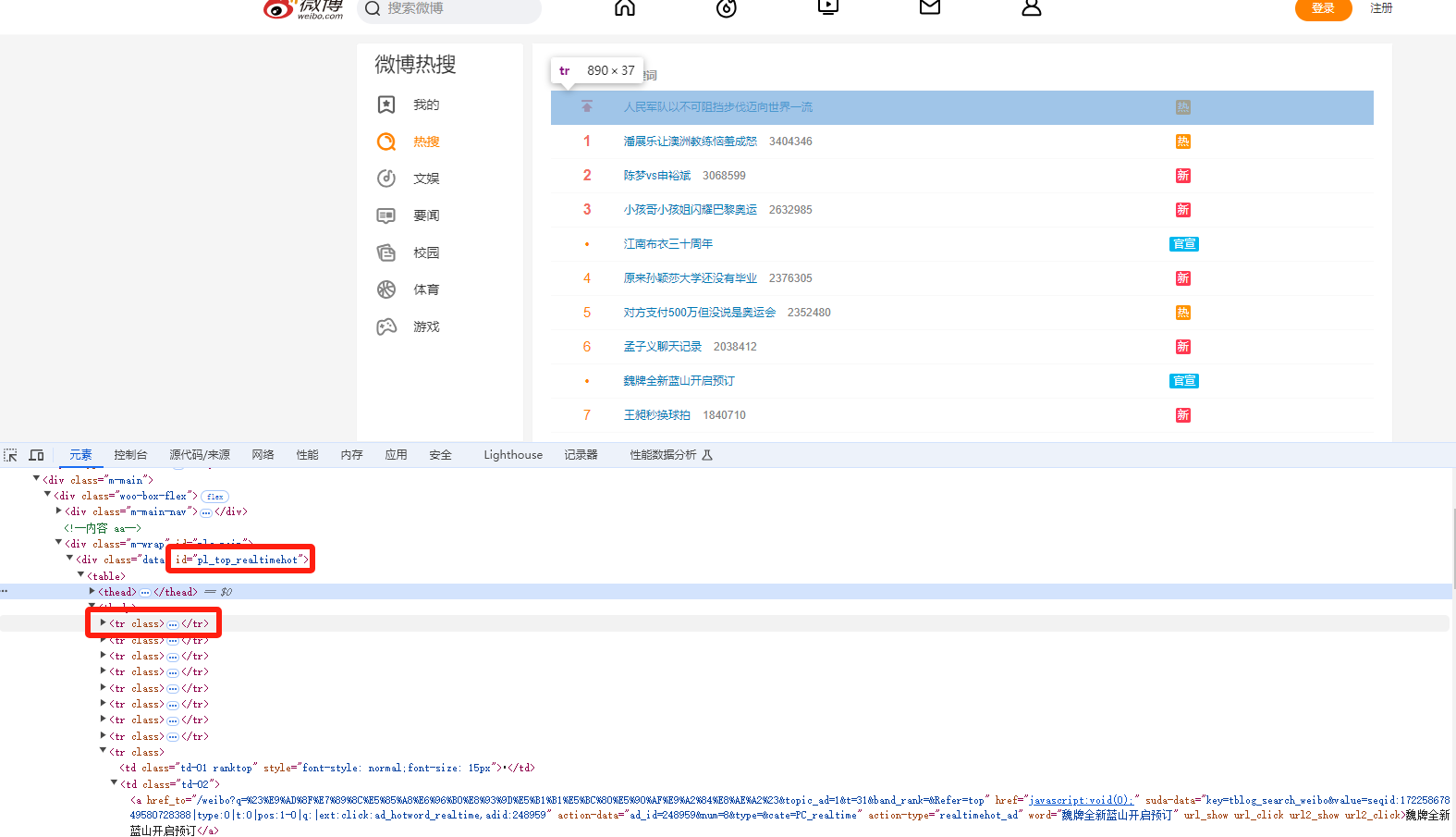The height and width of the screenshot is (837, 1456).
Task: Switch to the Lighthouse DevTools tab
Action: coord(513,455)
